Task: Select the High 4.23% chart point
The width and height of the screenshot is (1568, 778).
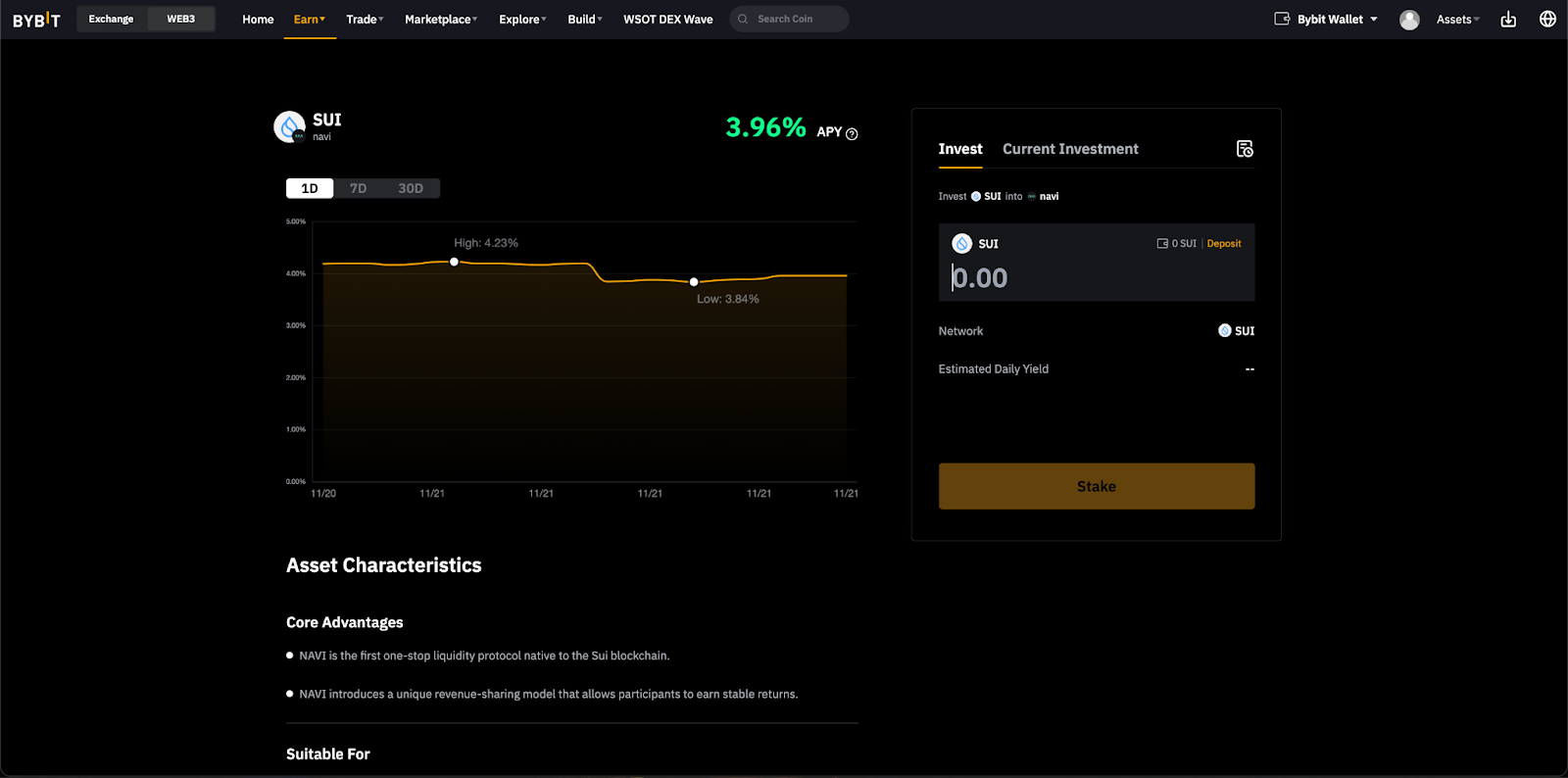Action: 454,262
